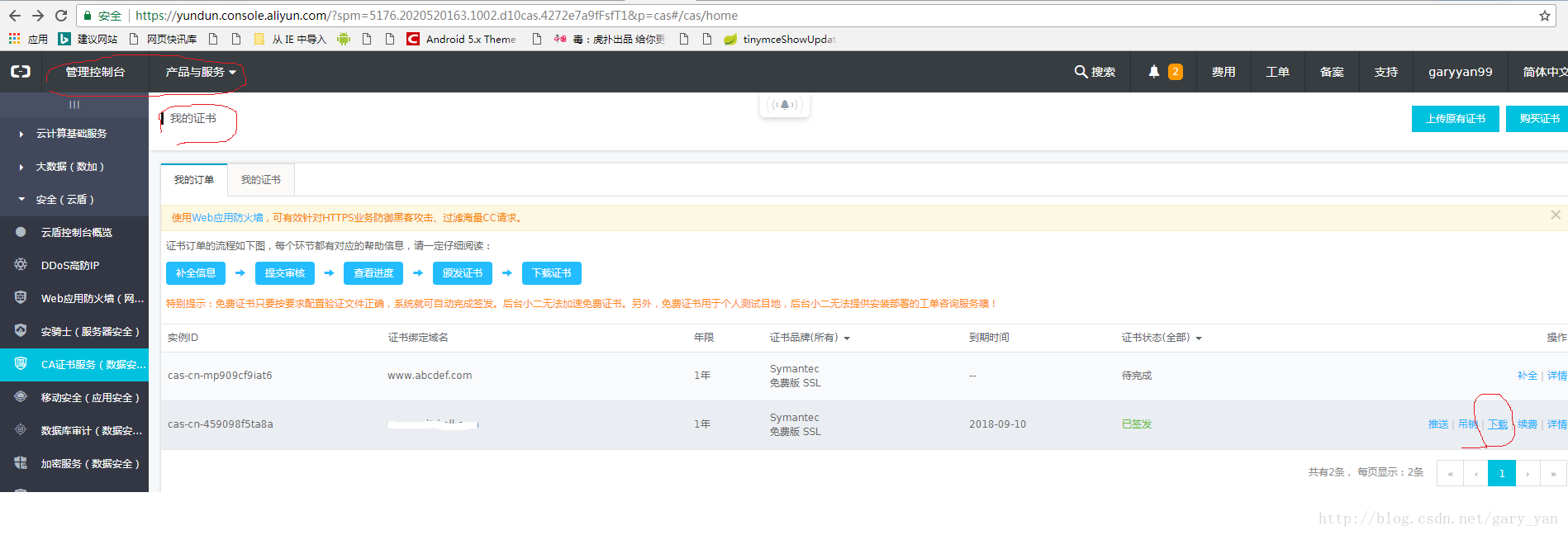Open the 应用 apps bookmark
1568x535 pixels.
pos(28,39)
